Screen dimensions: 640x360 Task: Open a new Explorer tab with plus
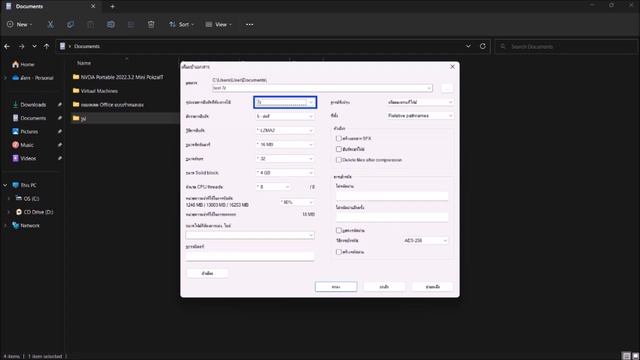(112, 7)
